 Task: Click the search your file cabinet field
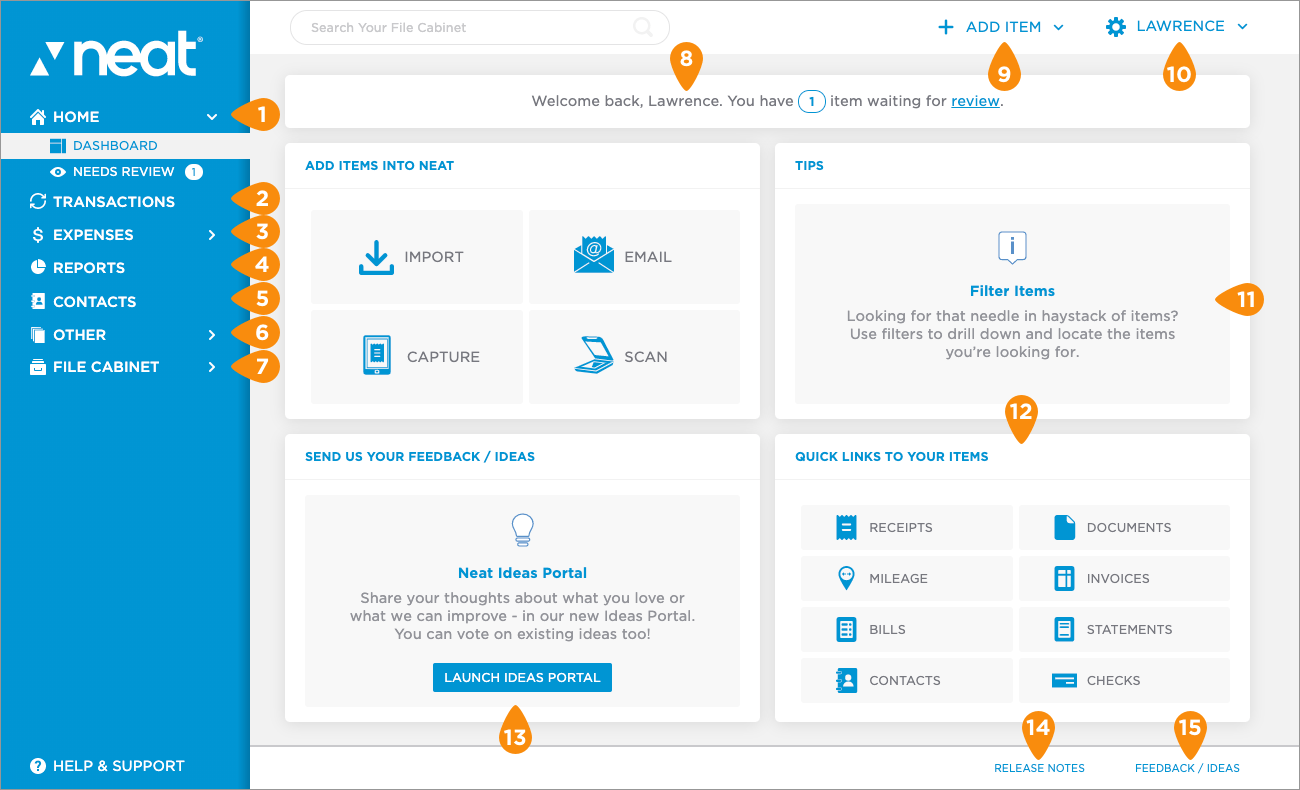[x=480, y=27]
